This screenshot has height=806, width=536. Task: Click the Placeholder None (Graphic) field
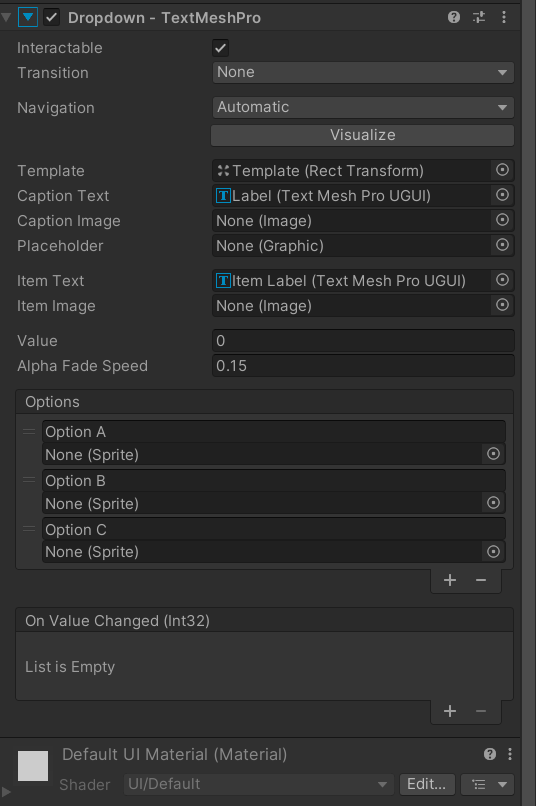pyautogui.click(x=351, y=246)
